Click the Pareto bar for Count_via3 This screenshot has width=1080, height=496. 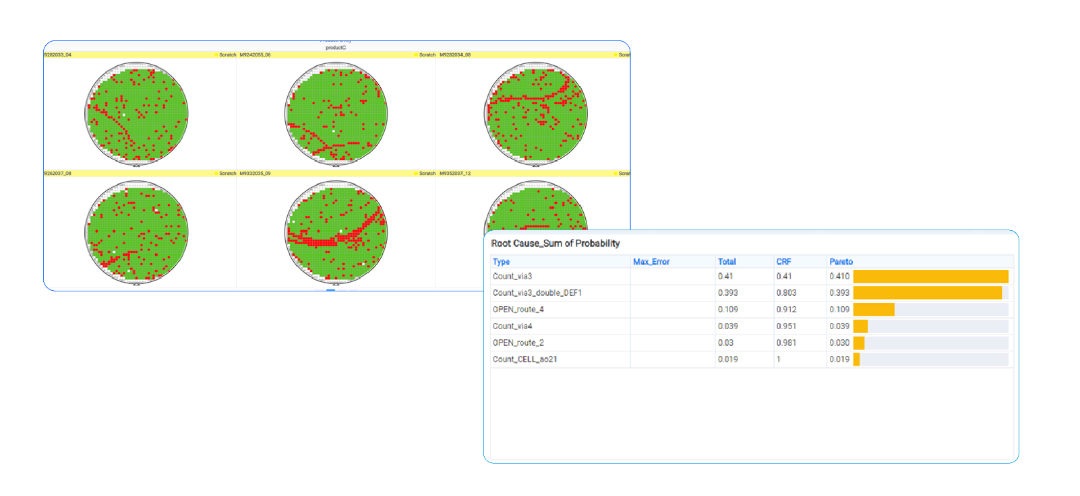(931, 276)
